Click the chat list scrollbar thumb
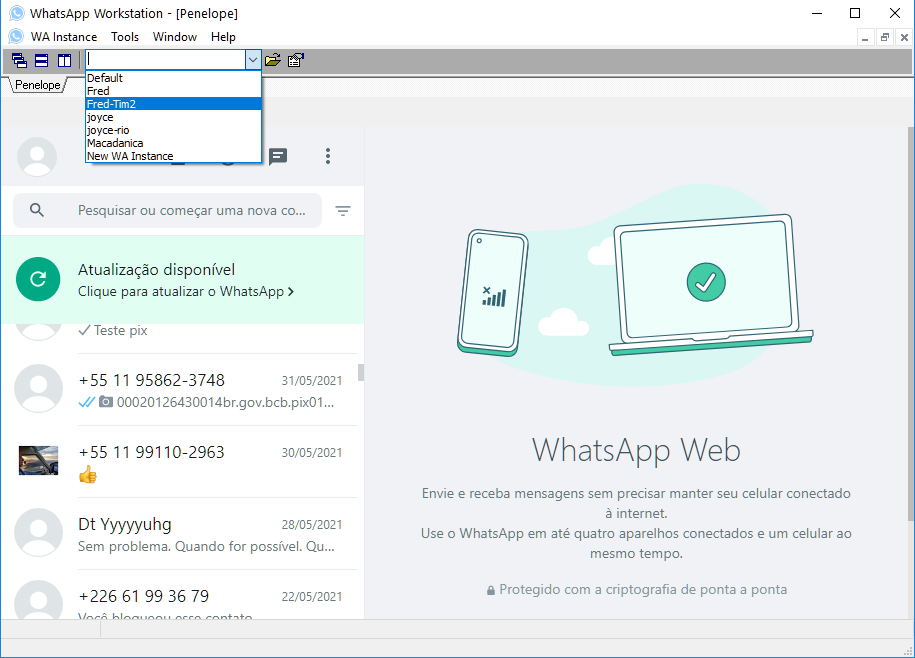Viewport: 915px width, 658px height. [x=361, y=372]
